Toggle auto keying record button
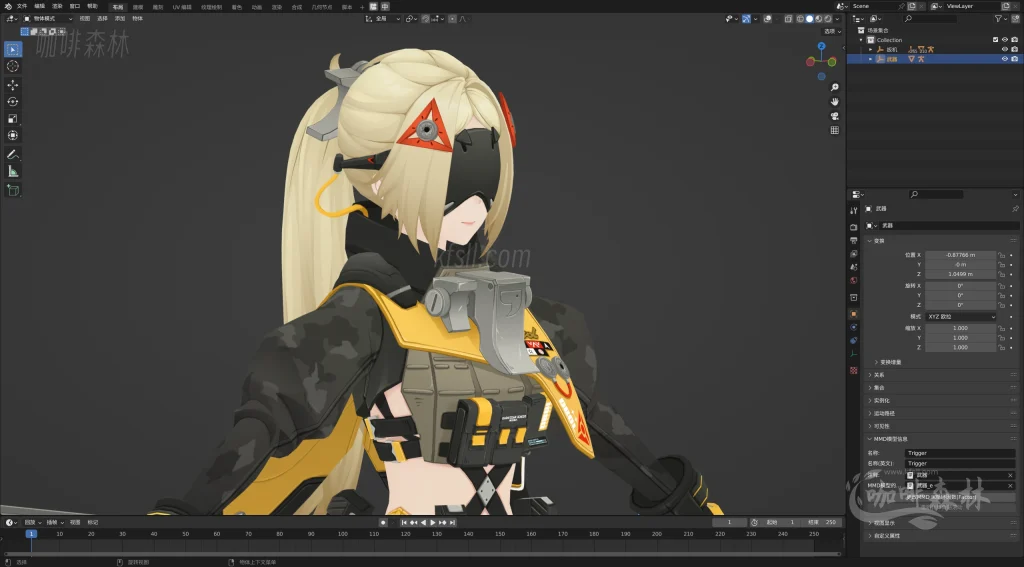The width and height of the screenshot is (1024, 567). [383, 523]
